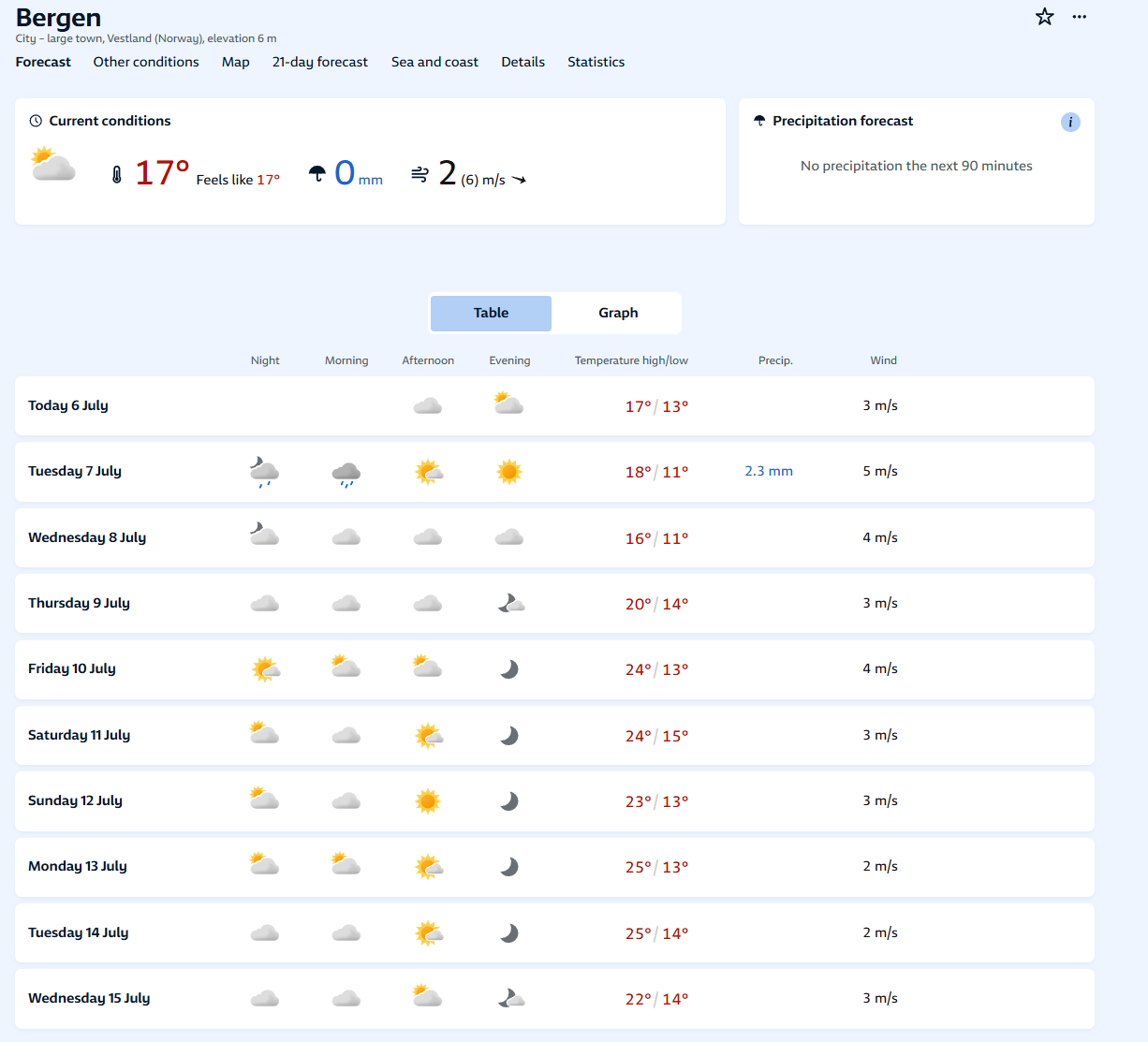The height and width of the screenshot is (1042, 1148).
Task: Click the Precip. column header
Action: point(775,360)
